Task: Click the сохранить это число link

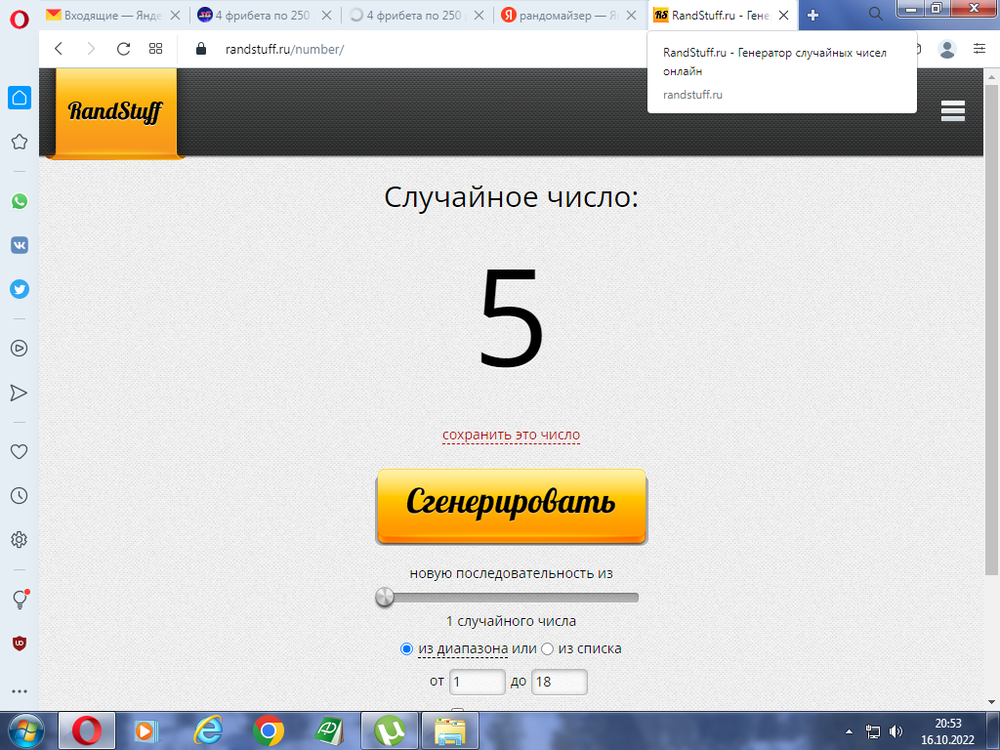Action: coord(511,435)
